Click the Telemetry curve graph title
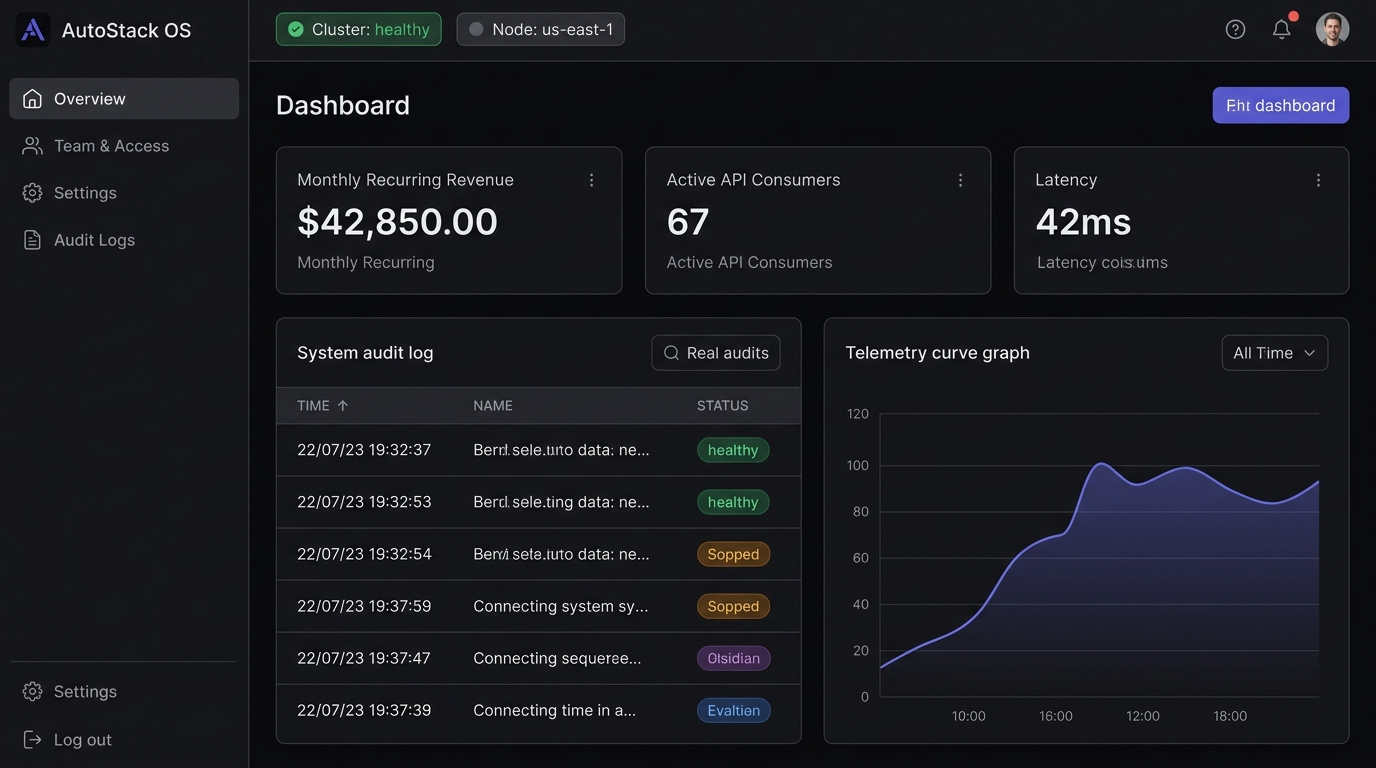The image size is (1376, 768). tap(937, 352)
